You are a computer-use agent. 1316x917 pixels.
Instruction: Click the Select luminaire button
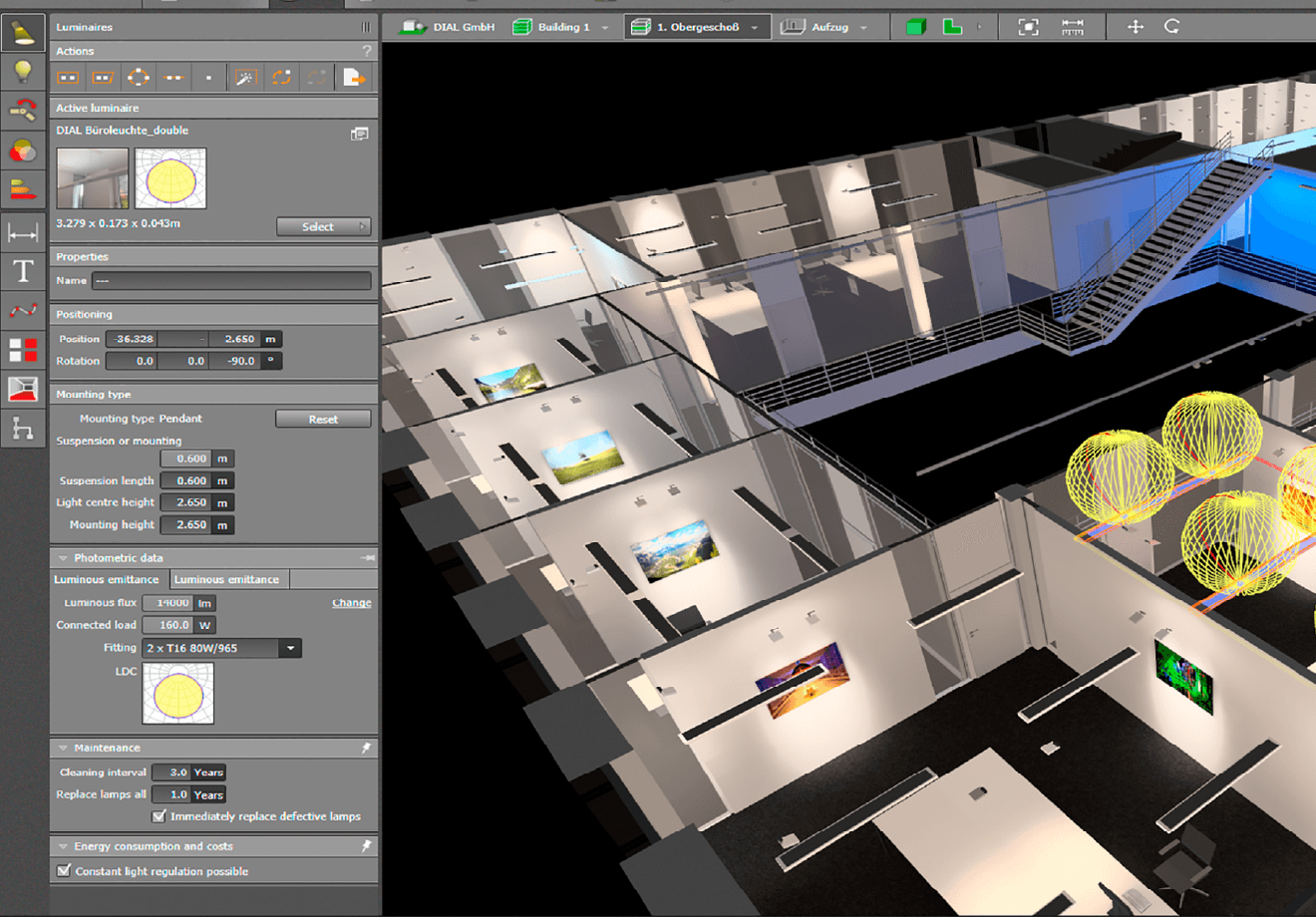click(x=323, y=226)
